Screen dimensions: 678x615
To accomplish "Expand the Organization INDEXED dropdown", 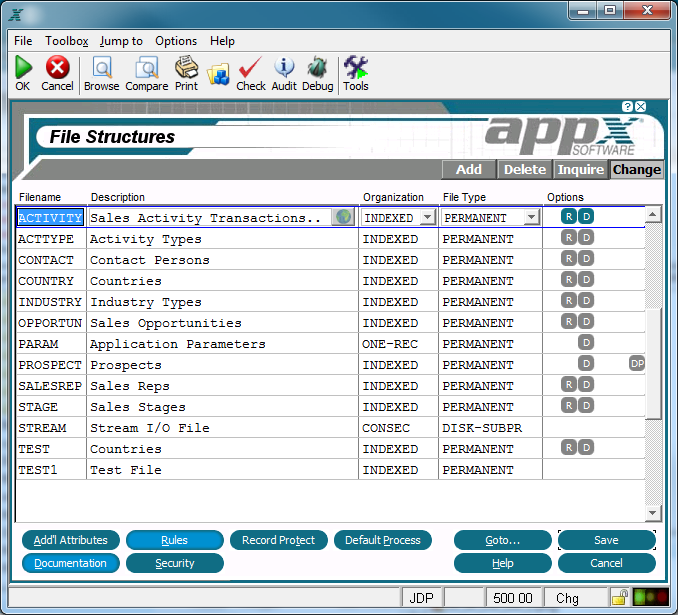I will coord(427,217).
